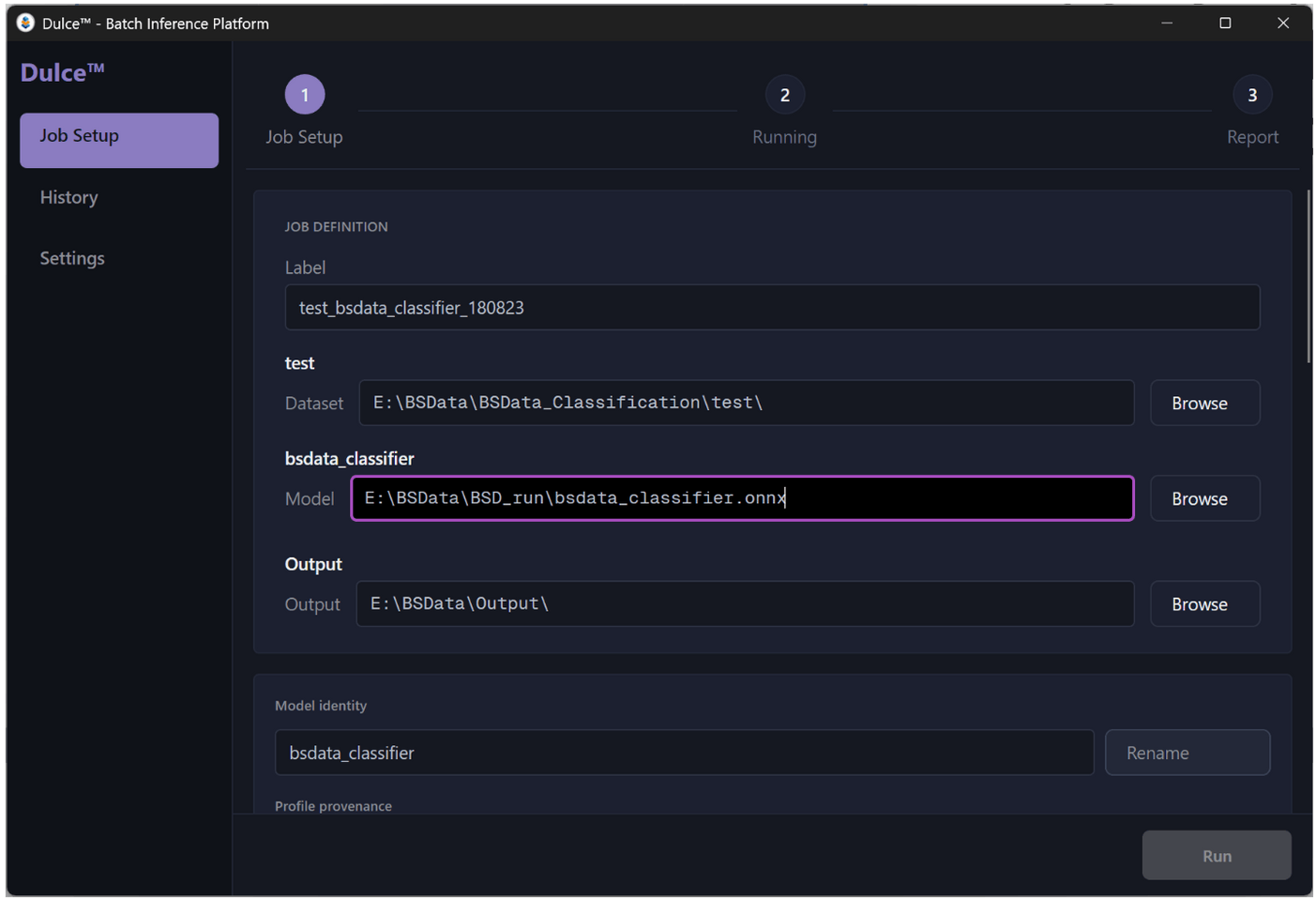Image resolution: width=1316 pixels, height=900 pixels.
Task: Open the Job Setup sidebar item
Action: point(119,141)
